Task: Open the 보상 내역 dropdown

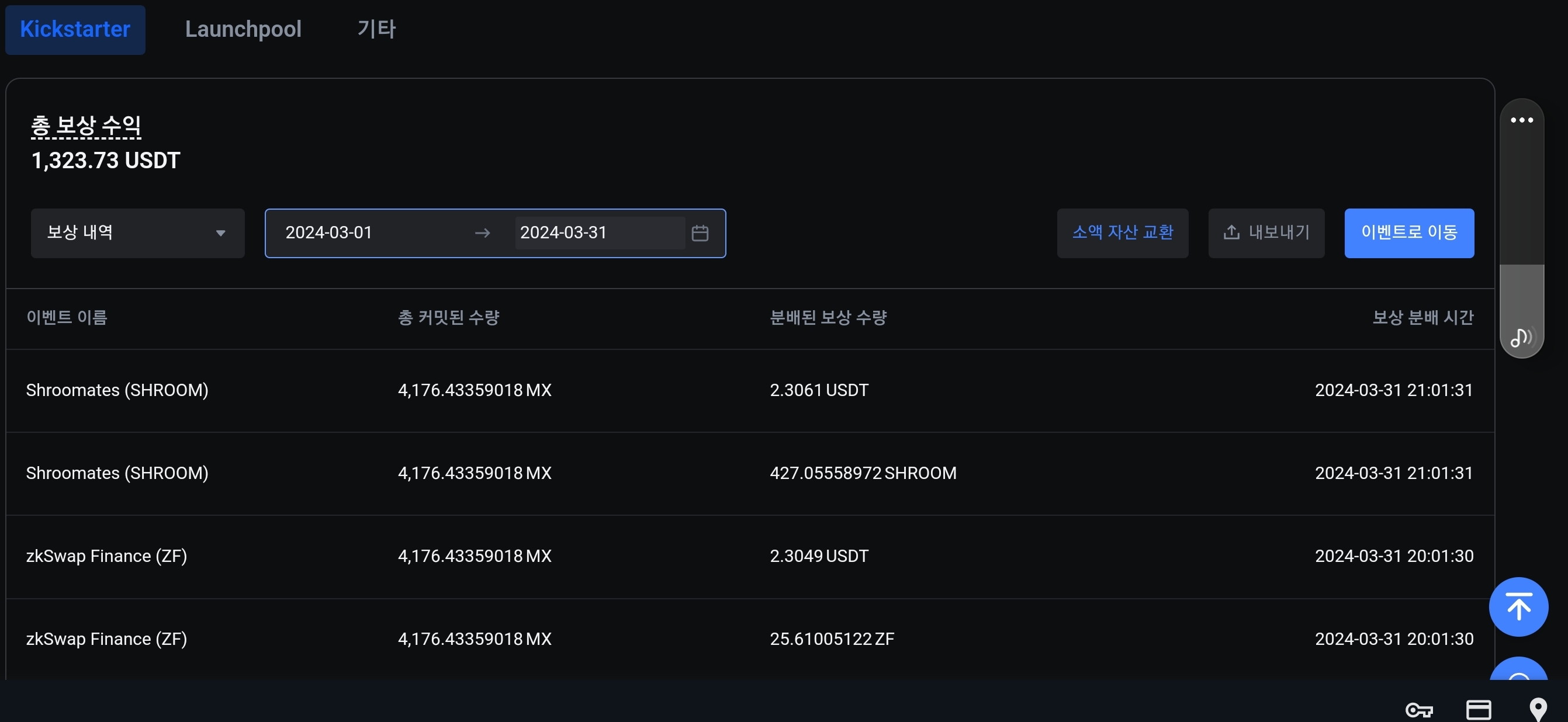Action: (137, 233)
